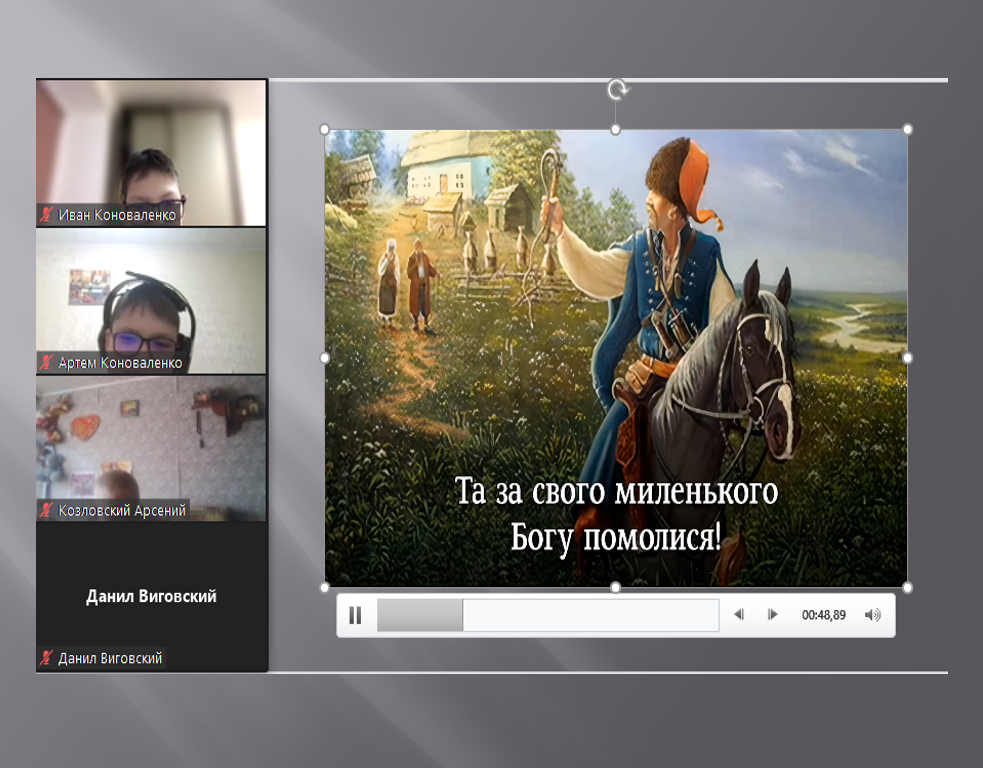Click the bottom-right corner handle of the video
The image size is (983, 768).
(907, 587)
